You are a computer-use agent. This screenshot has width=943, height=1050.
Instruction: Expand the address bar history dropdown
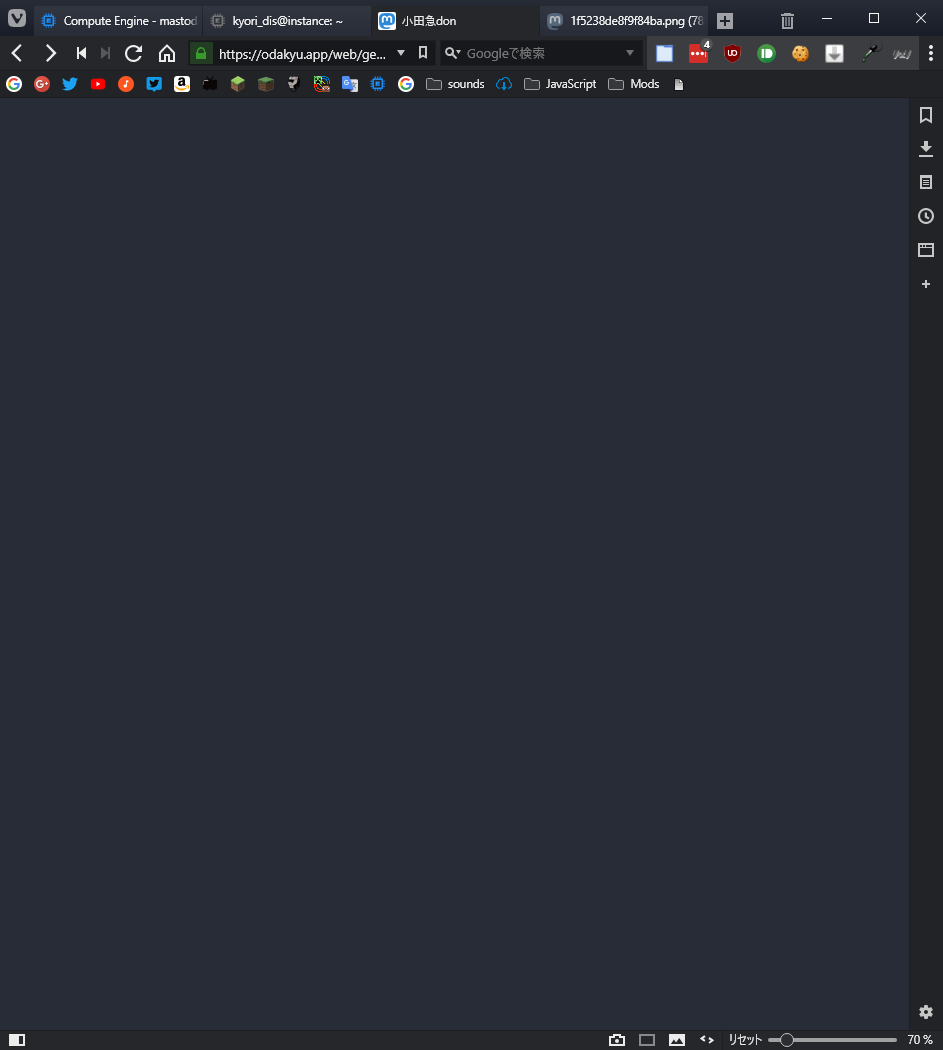[x=401, y=53]
